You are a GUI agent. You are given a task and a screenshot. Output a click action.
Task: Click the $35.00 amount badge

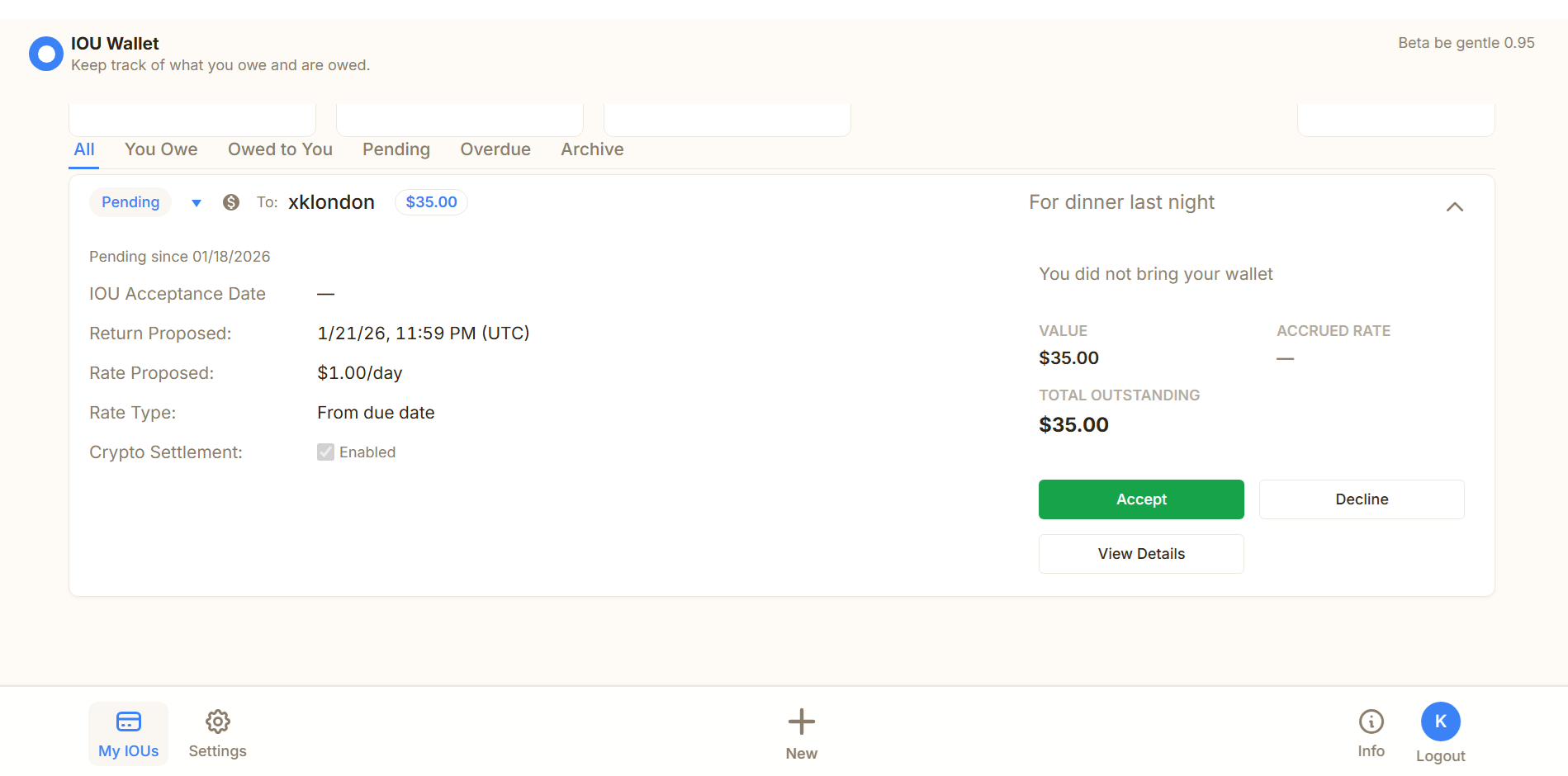click(430, 201)
